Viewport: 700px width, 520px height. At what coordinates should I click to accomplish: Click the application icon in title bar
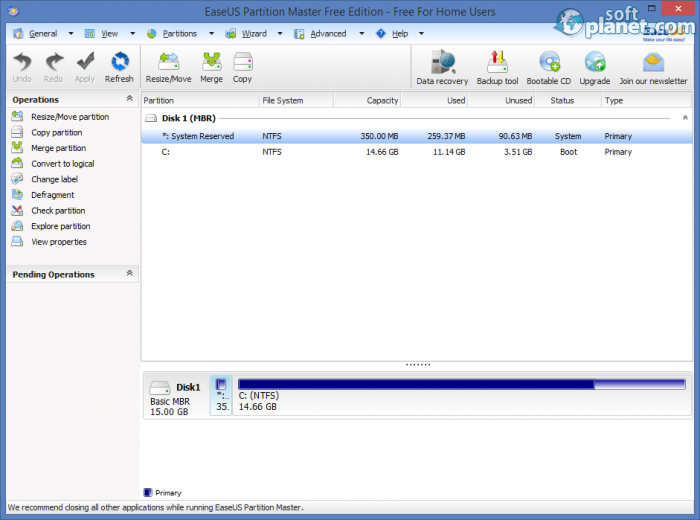pyautogui.click(x=13, y=11)
